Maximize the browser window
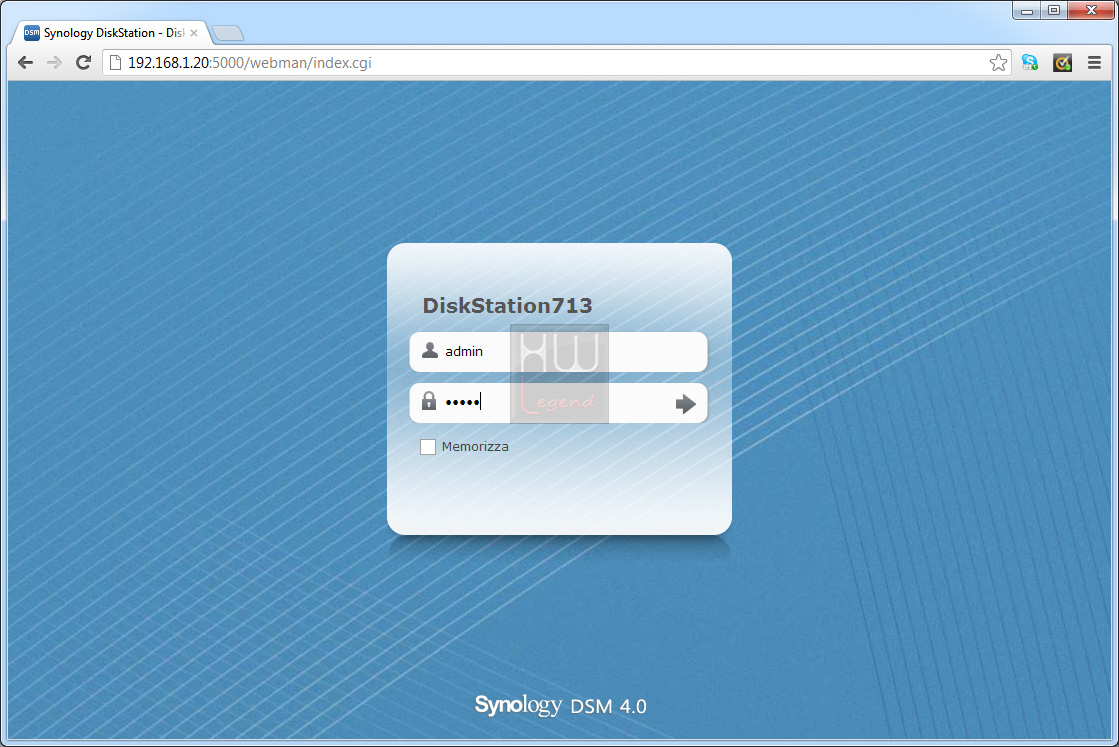Screen dimensions: 1119x747 tap(1054, 11)
